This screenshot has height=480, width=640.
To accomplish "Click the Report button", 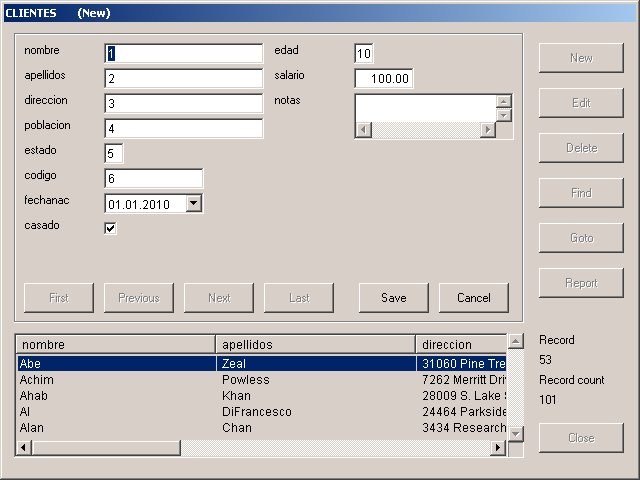I will pos(581,283).
